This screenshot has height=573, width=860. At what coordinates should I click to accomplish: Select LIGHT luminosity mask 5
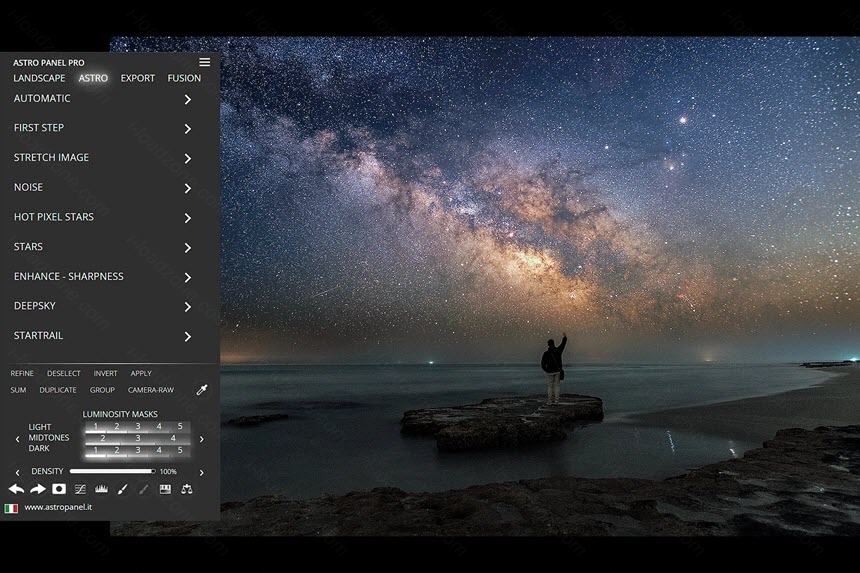tap(180, 427)
